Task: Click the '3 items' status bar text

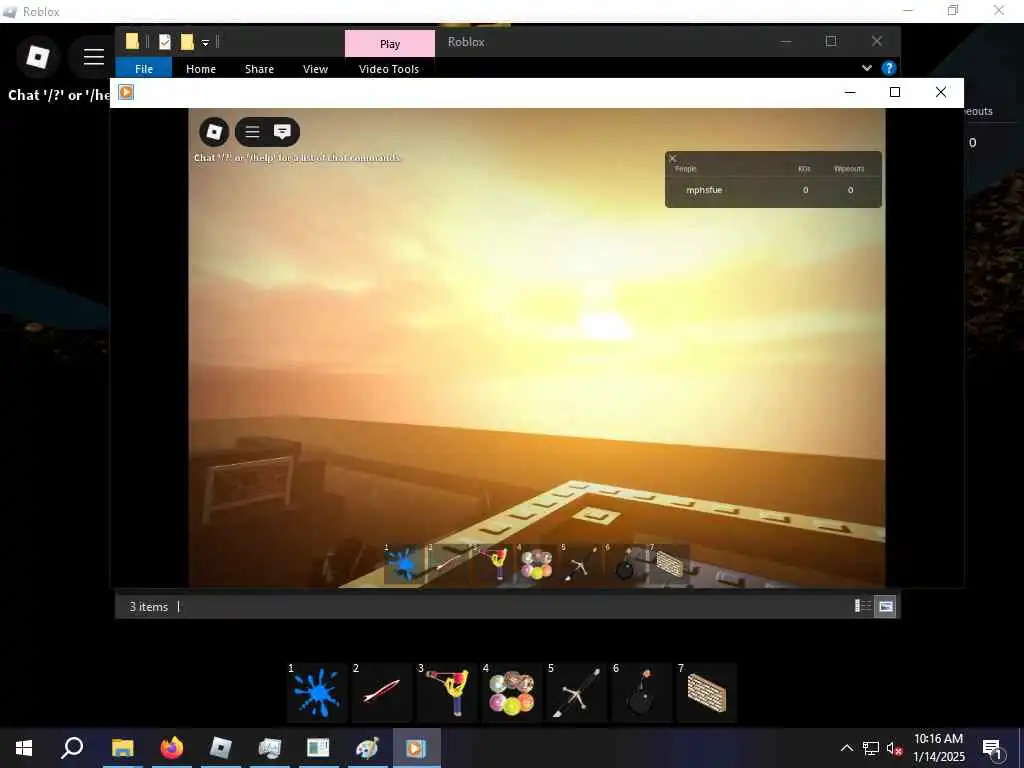Action: pyautogui.click(x=148, y=607)
